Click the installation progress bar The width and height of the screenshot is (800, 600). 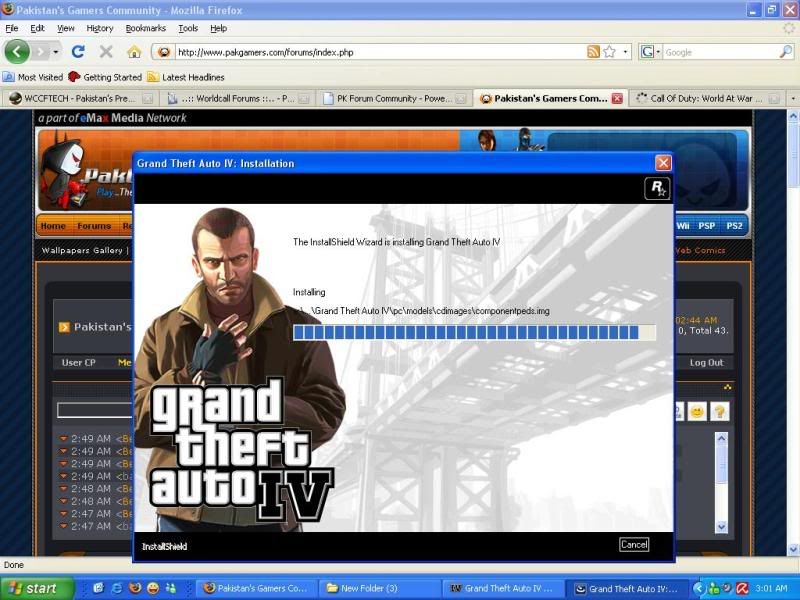click(474, 333)
